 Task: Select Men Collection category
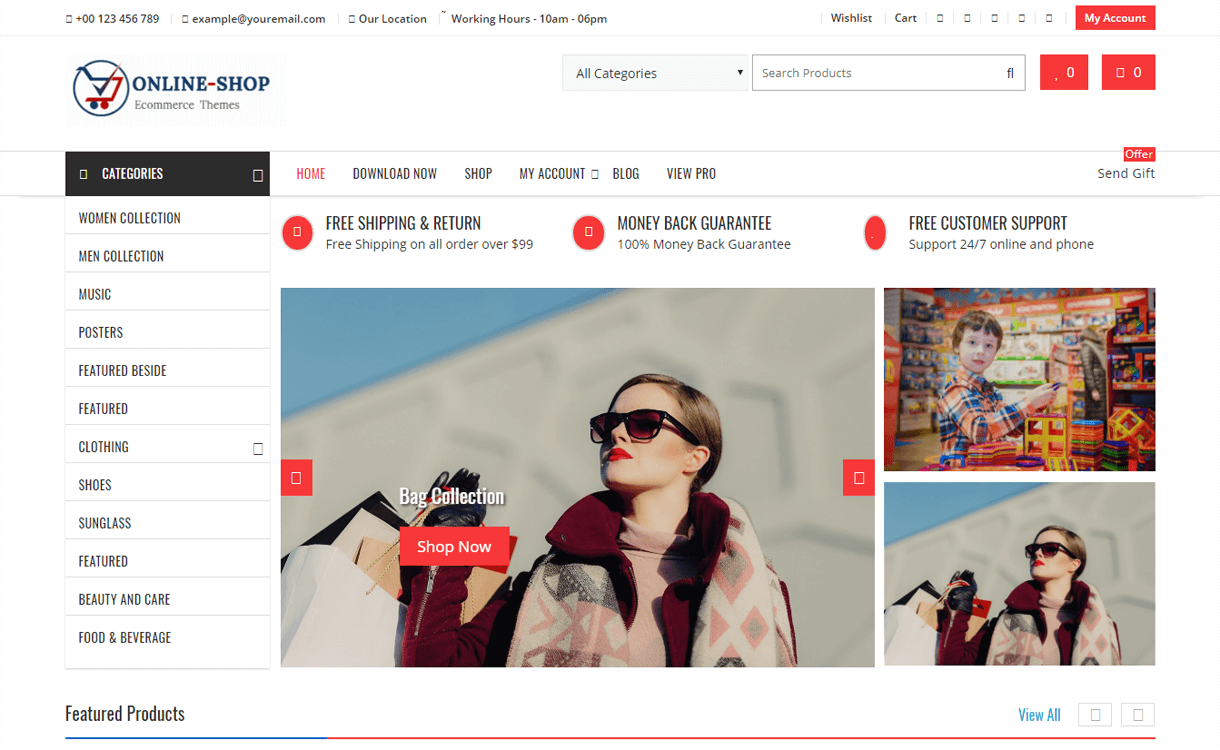click(x=121, y=256)
